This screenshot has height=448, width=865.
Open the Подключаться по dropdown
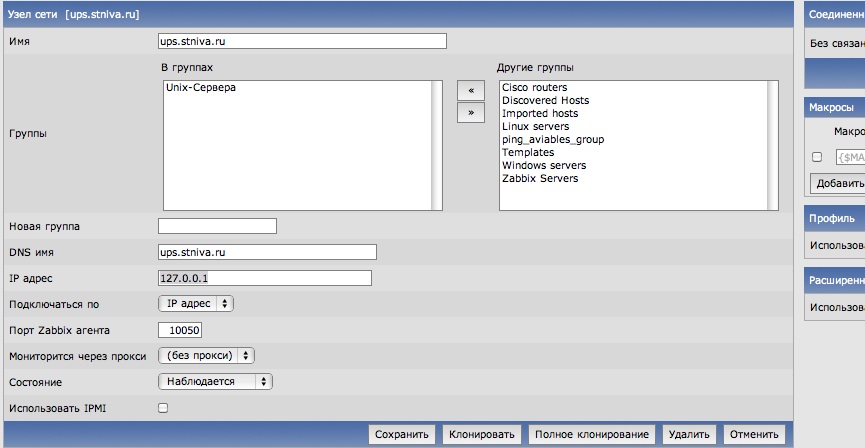(x=196, y=303)
